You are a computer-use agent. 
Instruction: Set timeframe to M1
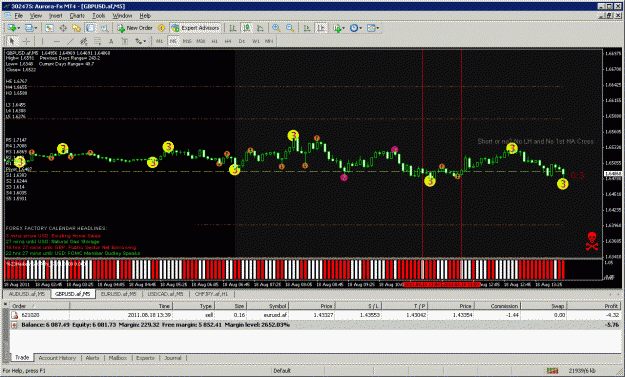[x=159, y=41]
